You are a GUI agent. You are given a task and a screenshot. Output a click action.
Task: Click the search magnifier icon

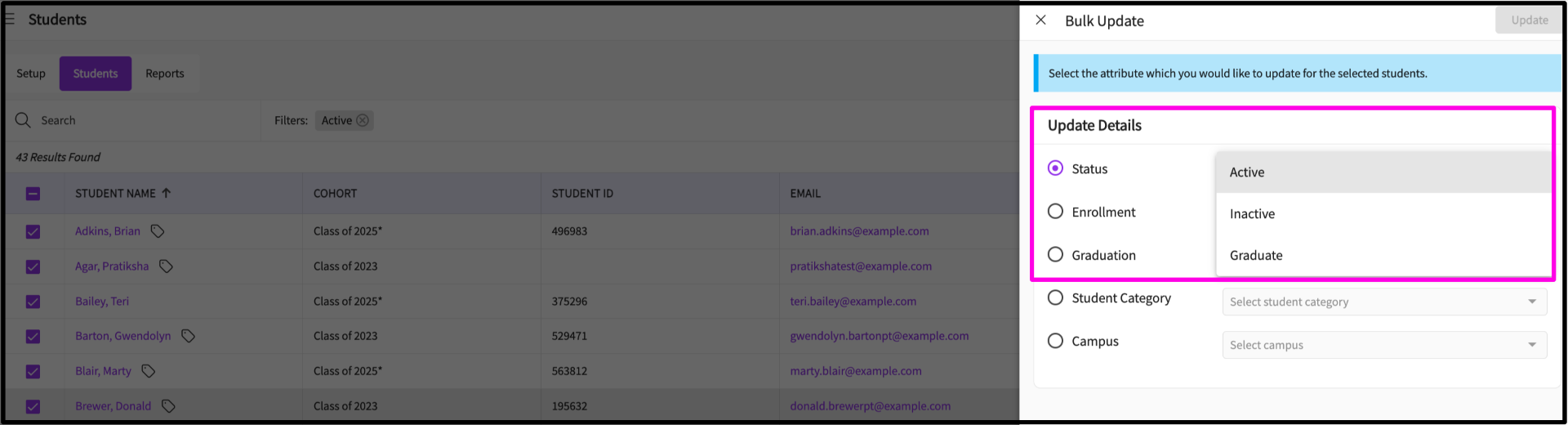pos(23,120)
